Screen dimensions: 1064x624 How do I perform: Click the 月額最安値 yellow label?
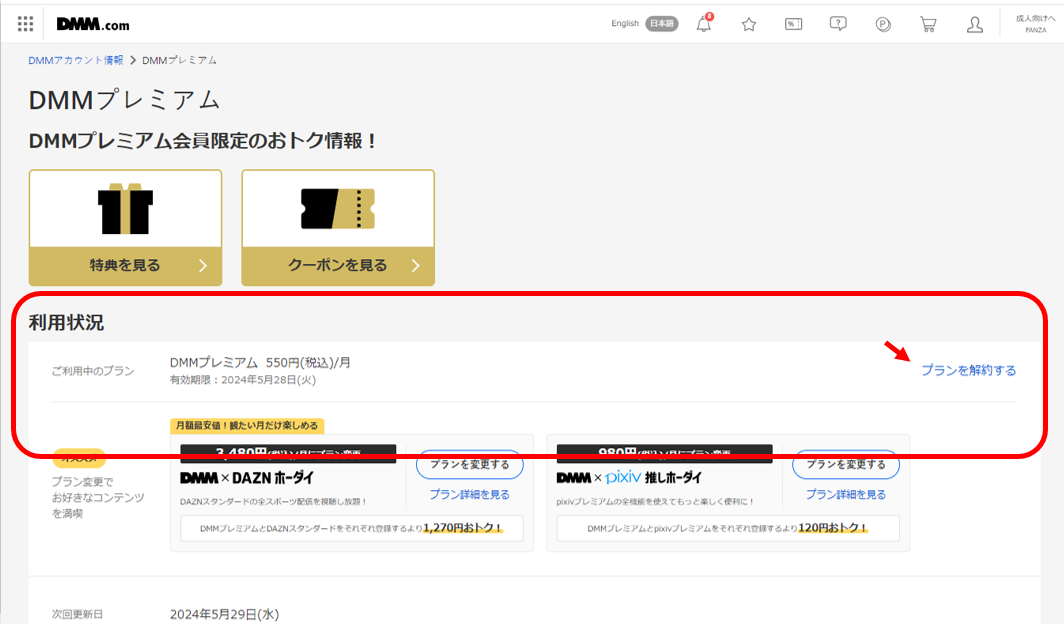pyautogui.click(x=247, y=426)
